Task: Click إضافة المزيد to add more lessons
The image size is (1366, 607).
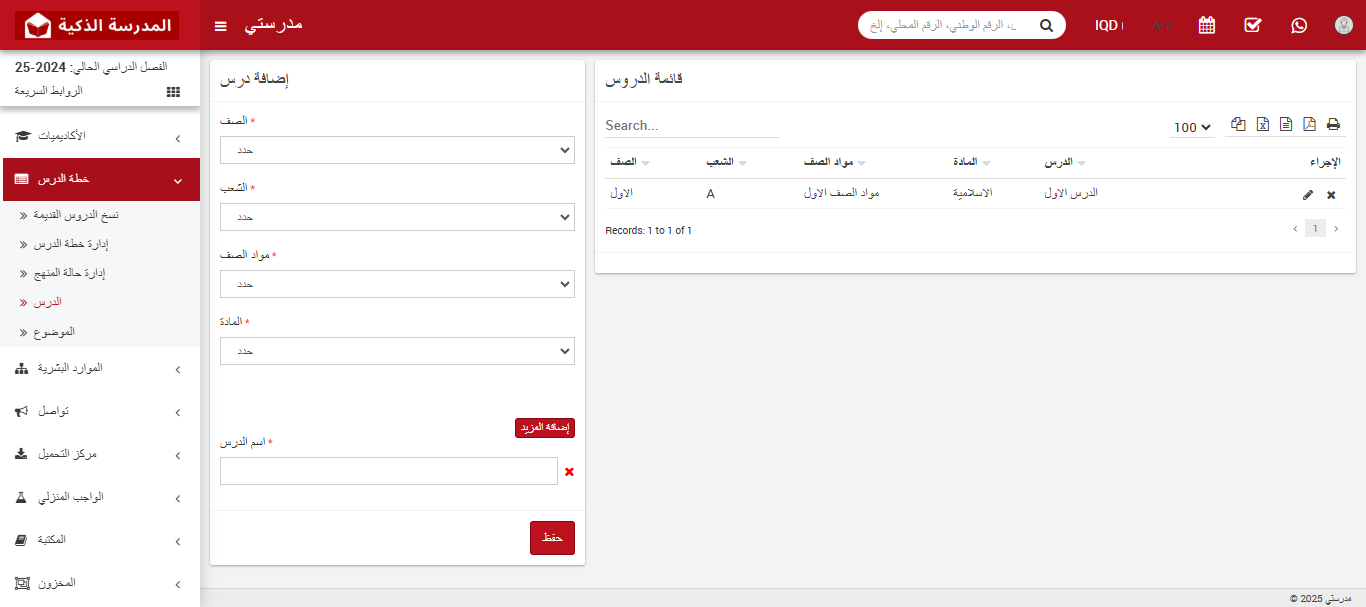Action: coord(545,427)
